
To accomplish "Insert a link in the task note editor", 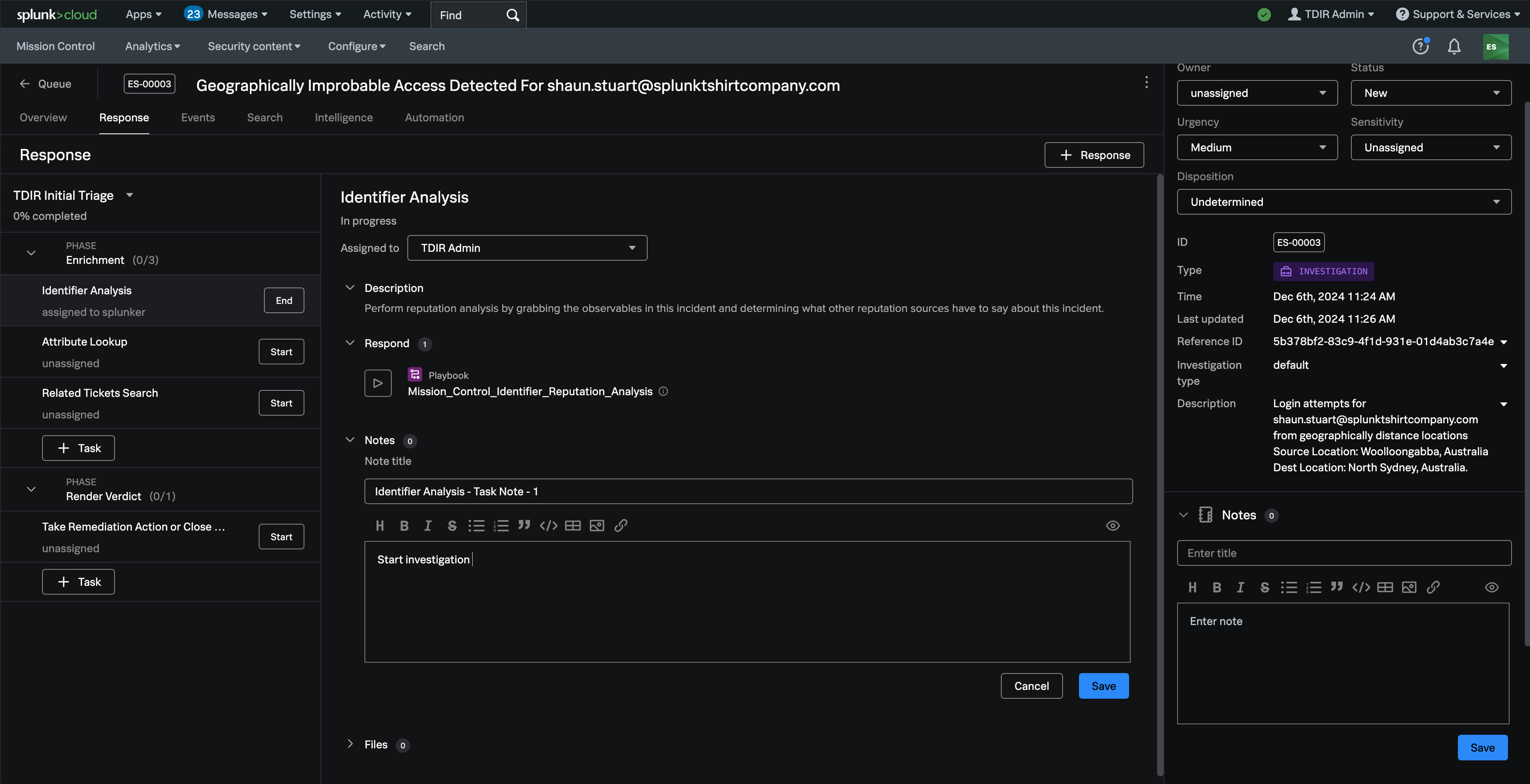I will click(621, 526).
